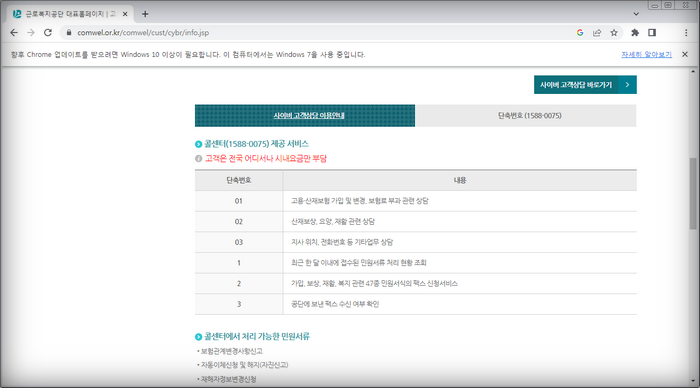The image size is (700, 388).
Task: Select the 사이버 고객상담 이용안내 tab
Action: (x=305, y=116)
